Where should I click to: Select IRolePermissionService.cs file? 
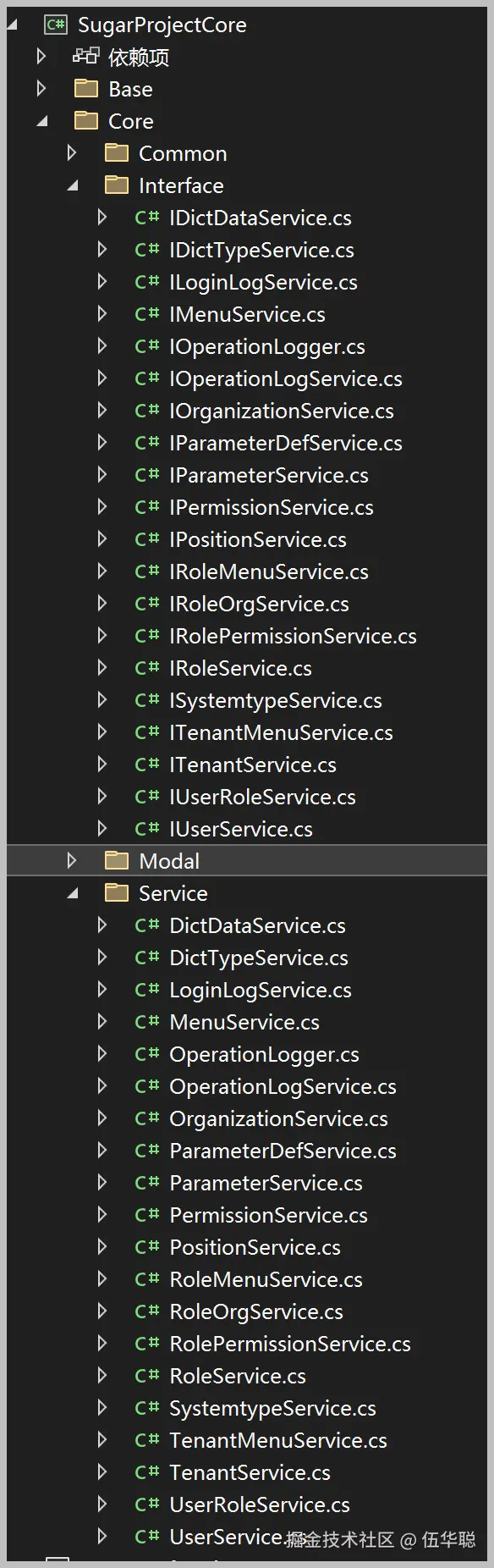click(x=293, y=636)
